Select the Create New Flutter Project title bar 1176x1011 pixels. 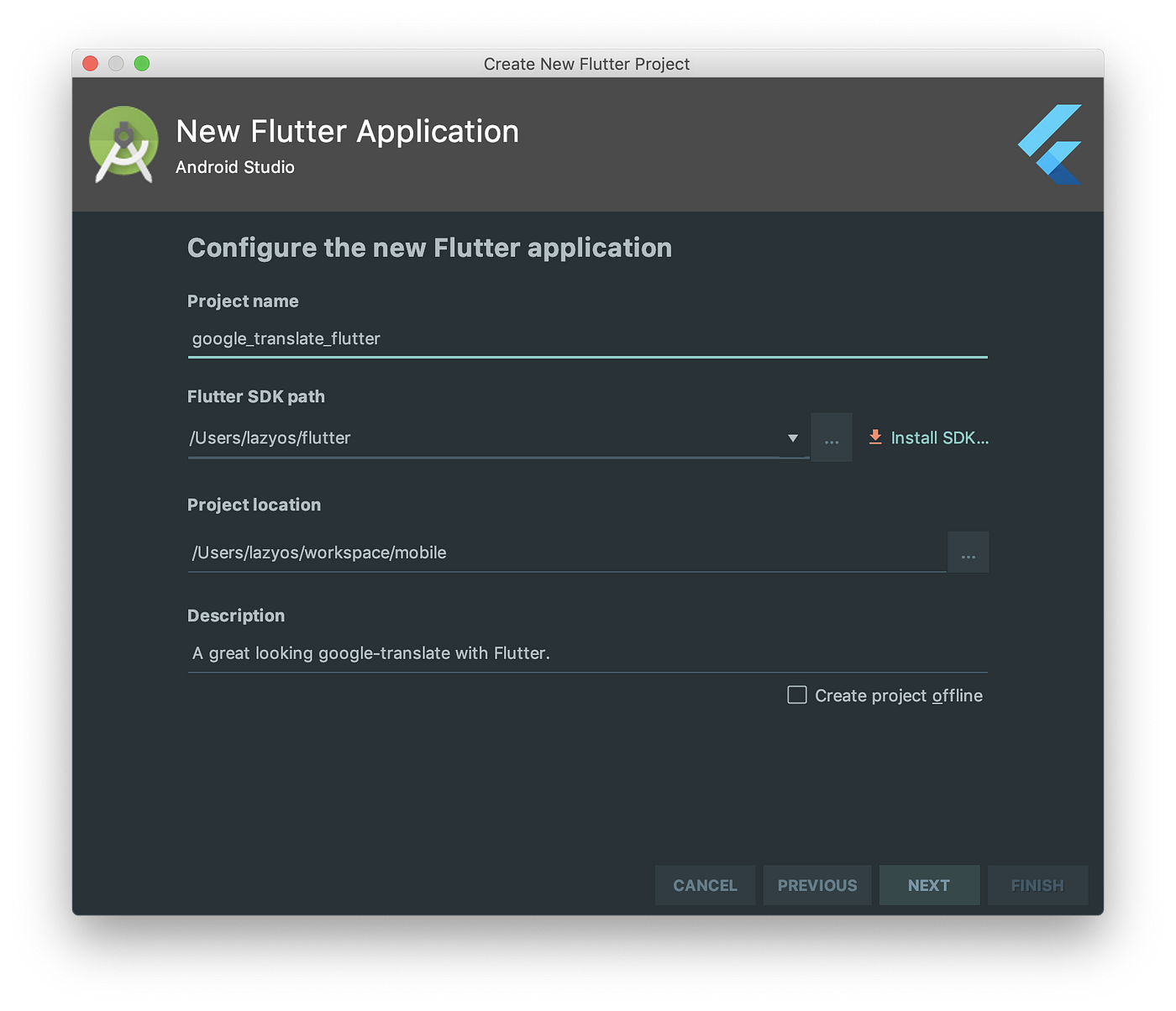pyautogui.click(x=587, y=64)
